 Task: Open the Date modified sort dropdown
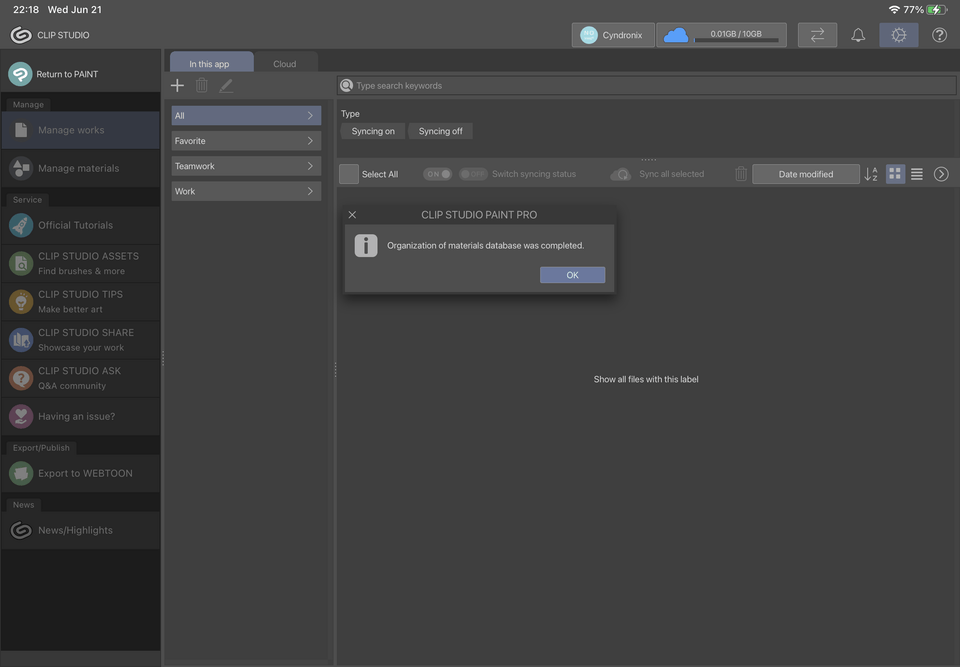click(806, 174)
